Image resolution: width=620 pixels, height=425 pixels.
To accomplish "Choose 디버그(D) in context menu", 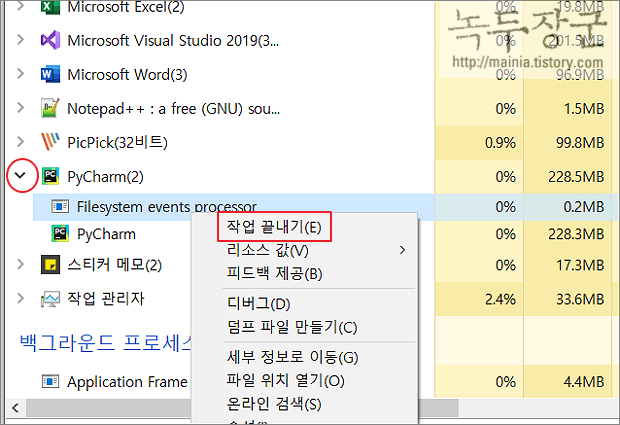I will 259,304.
